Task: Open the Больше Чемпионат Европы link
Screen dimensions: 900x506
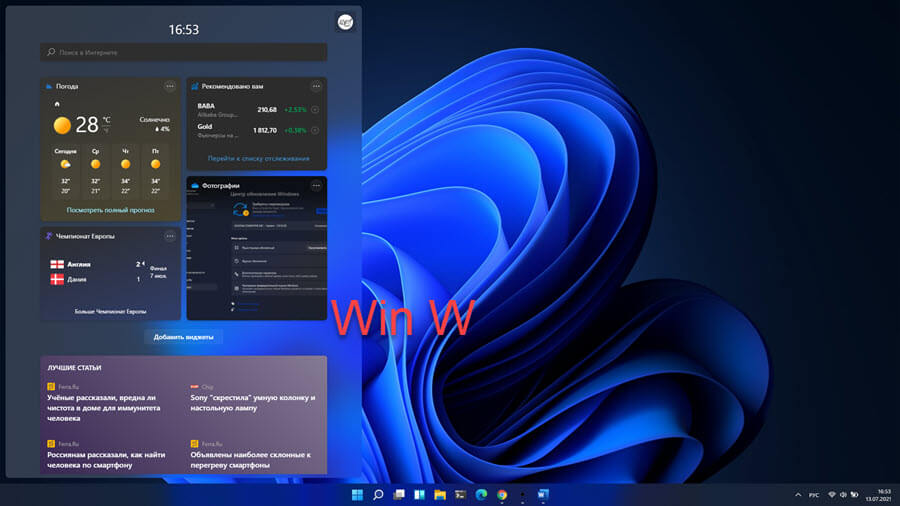Action: [110, 312]
